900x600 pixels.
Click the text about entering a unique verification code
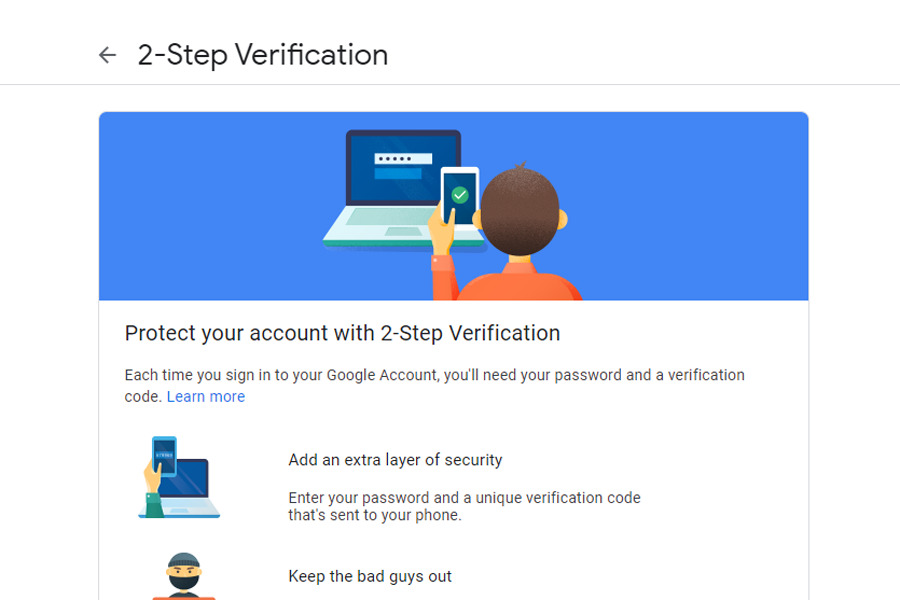464,506
